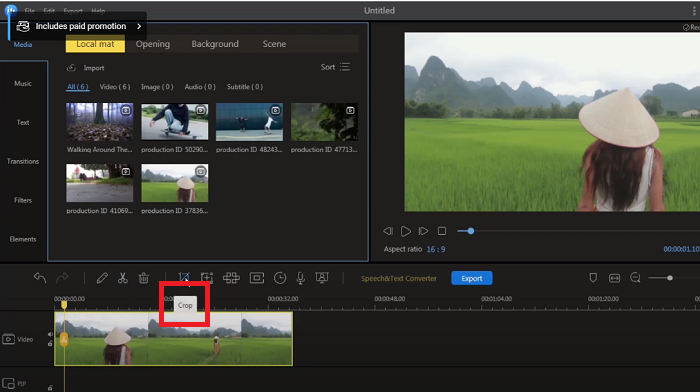Select the production ID 50290... skateboard thumbnail
Viewport: 700px width, 392px height.
tap(175, 122)
